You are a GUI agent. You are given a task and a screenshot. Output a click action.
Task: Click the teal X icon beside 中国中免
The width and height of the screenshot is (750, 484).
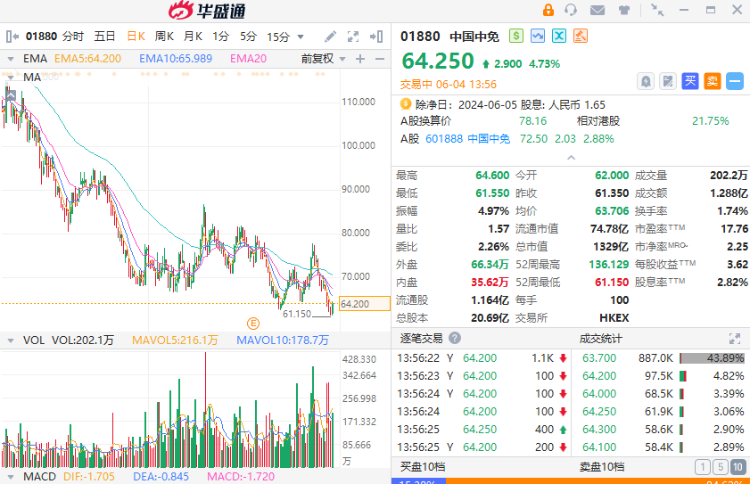coord(559,36)
